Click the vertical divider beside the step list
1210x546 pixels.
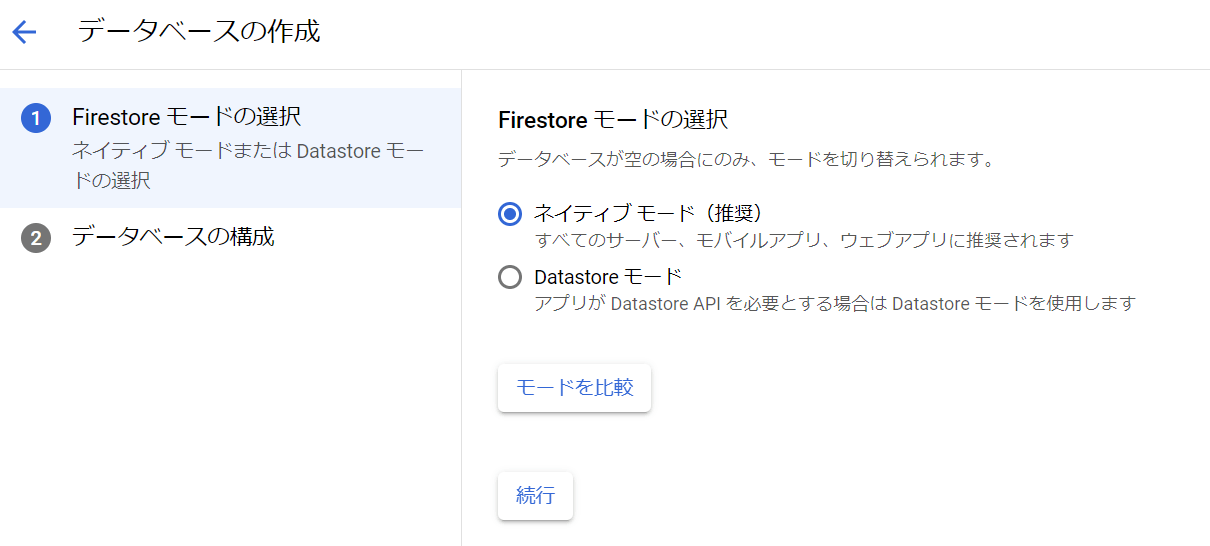pyautogui.click(x=461, y=308)
